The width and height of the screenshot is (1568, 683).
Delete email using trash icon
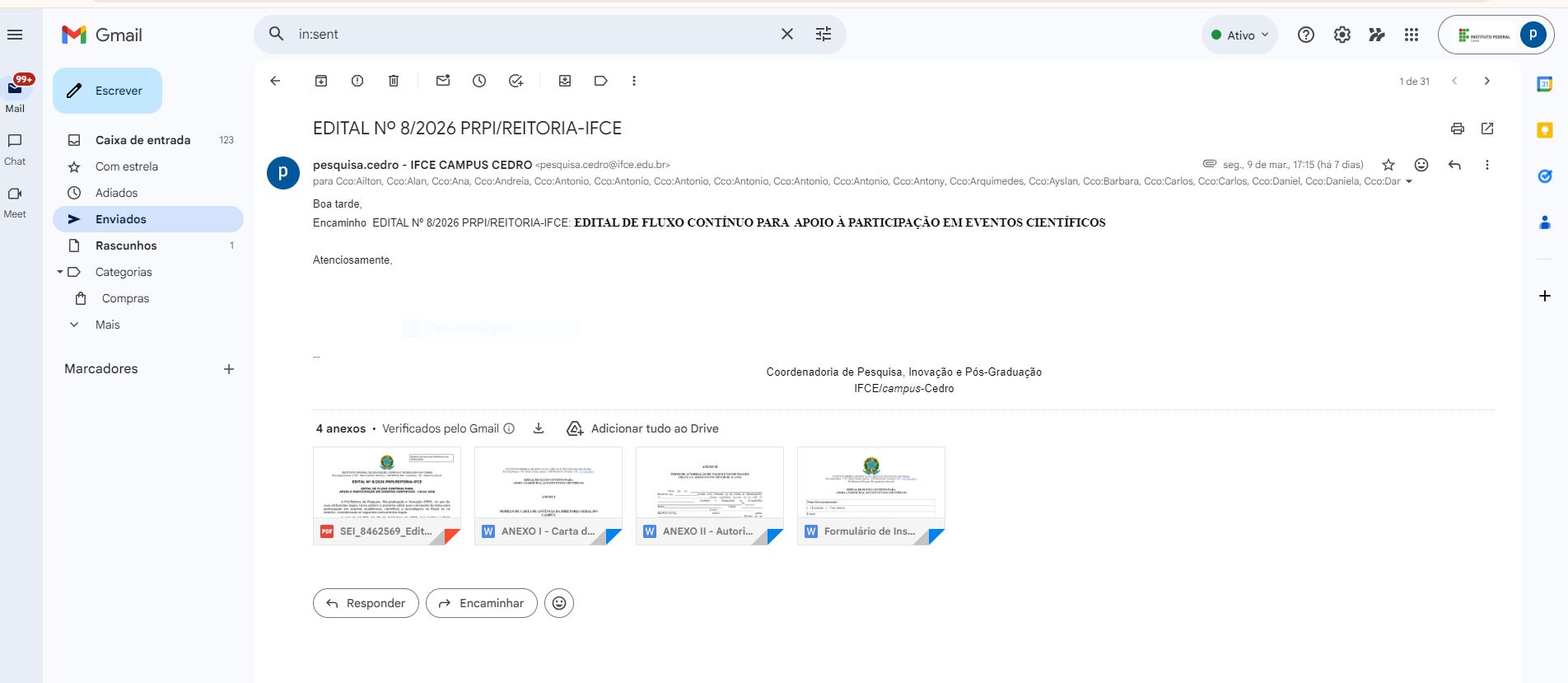point(394,81)
